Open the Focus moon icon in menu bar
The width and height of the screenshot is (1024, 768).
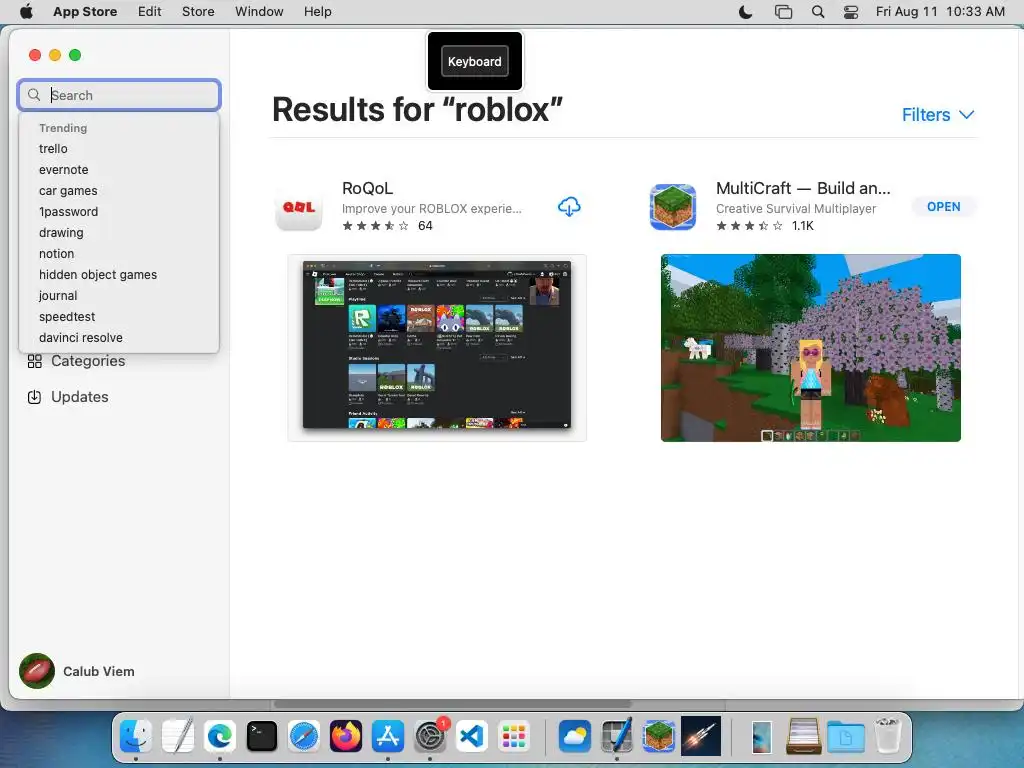click(745, 12)
